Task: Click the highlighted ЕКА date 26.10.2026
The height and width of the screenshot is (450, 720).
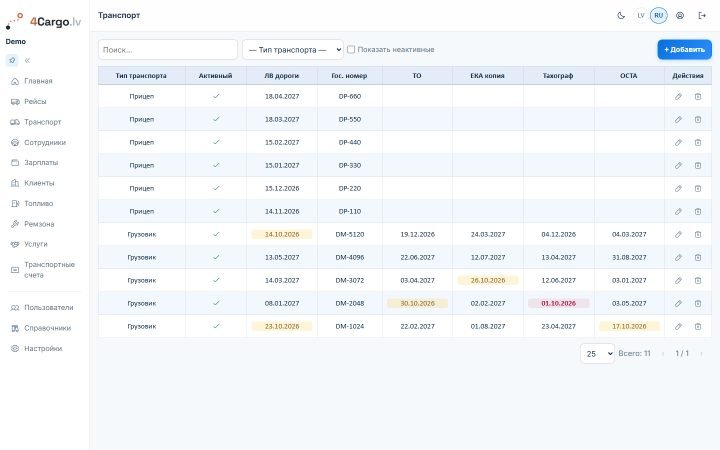Action: 488,280
